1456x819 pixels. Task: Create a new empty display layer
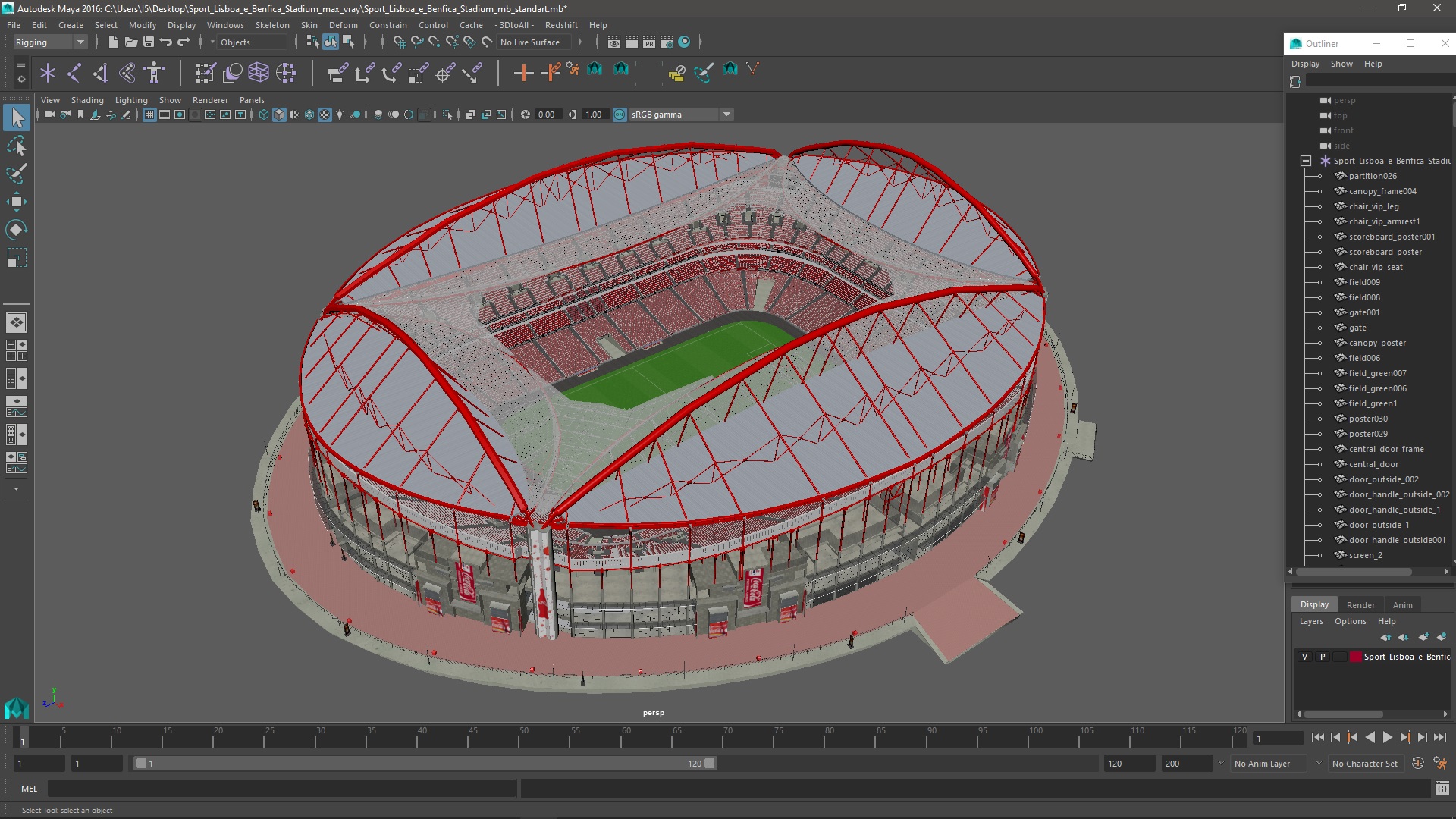(x=1423, y=637)
